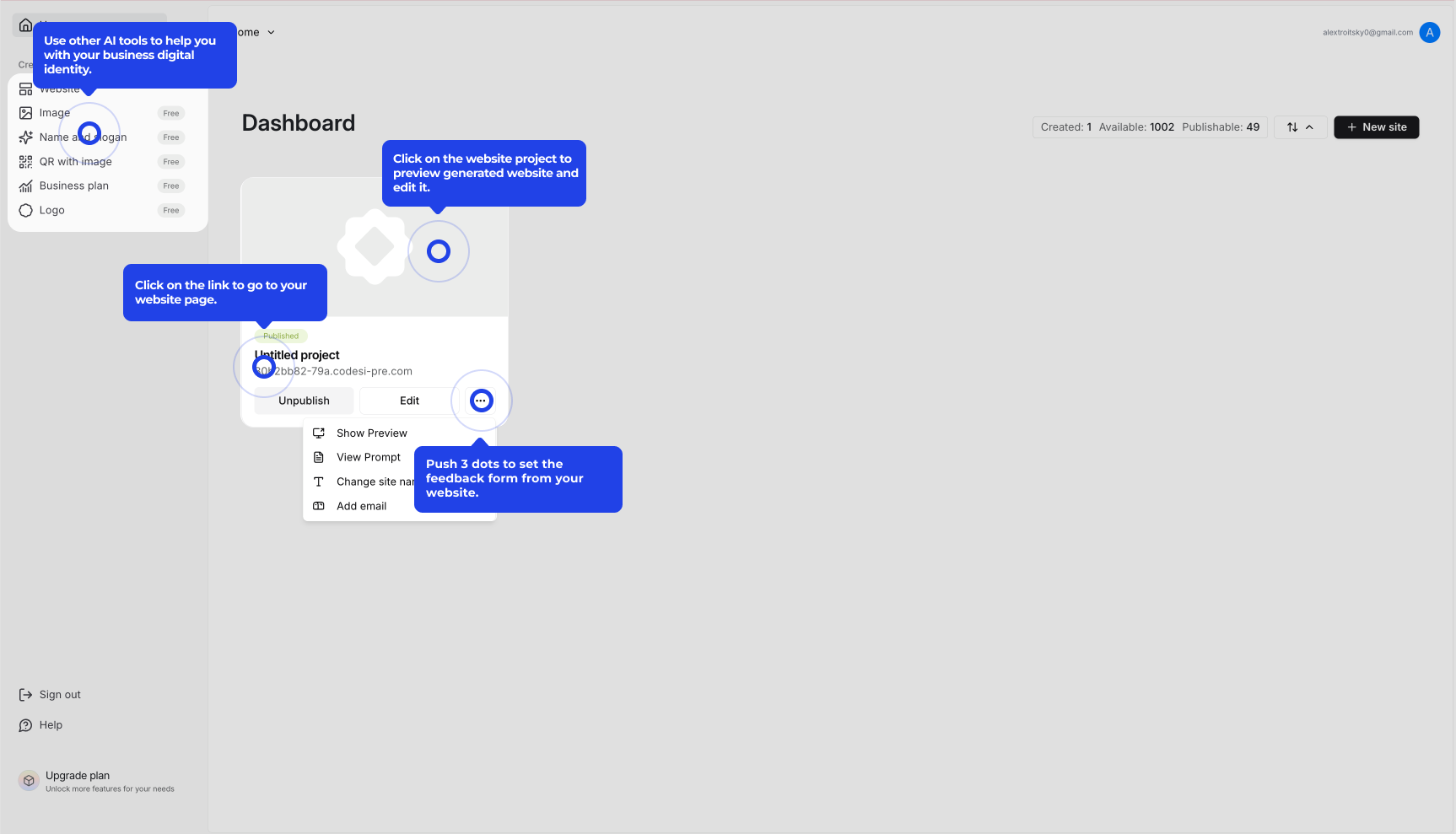Open the user avatar menu
This screenshot has height=834, width=1456.
click(1430, 32)
